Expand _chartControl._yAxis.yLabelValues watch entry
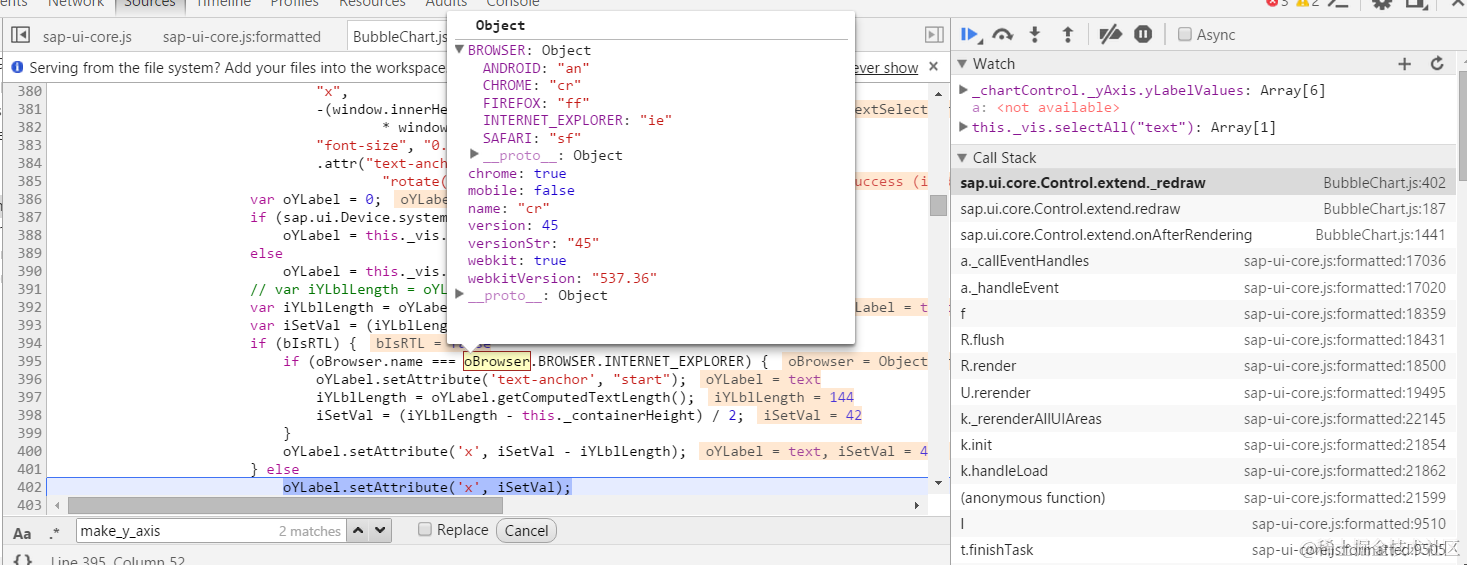 point(963,90)
